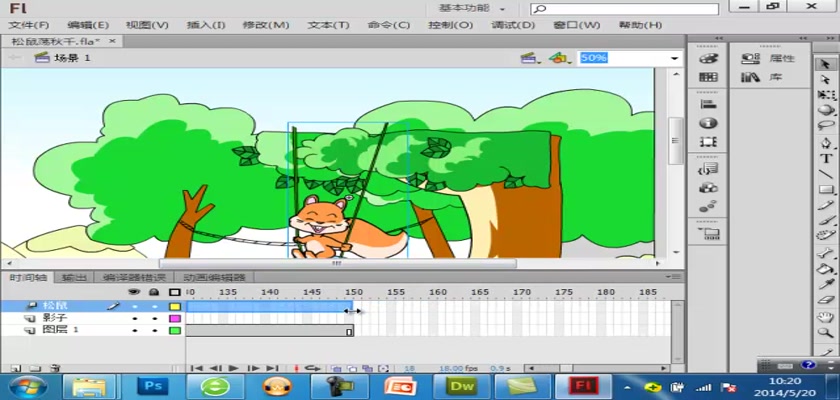Switch to the 动画编辑器 tab
840x400 pixels.
click(x=214, y=277)
